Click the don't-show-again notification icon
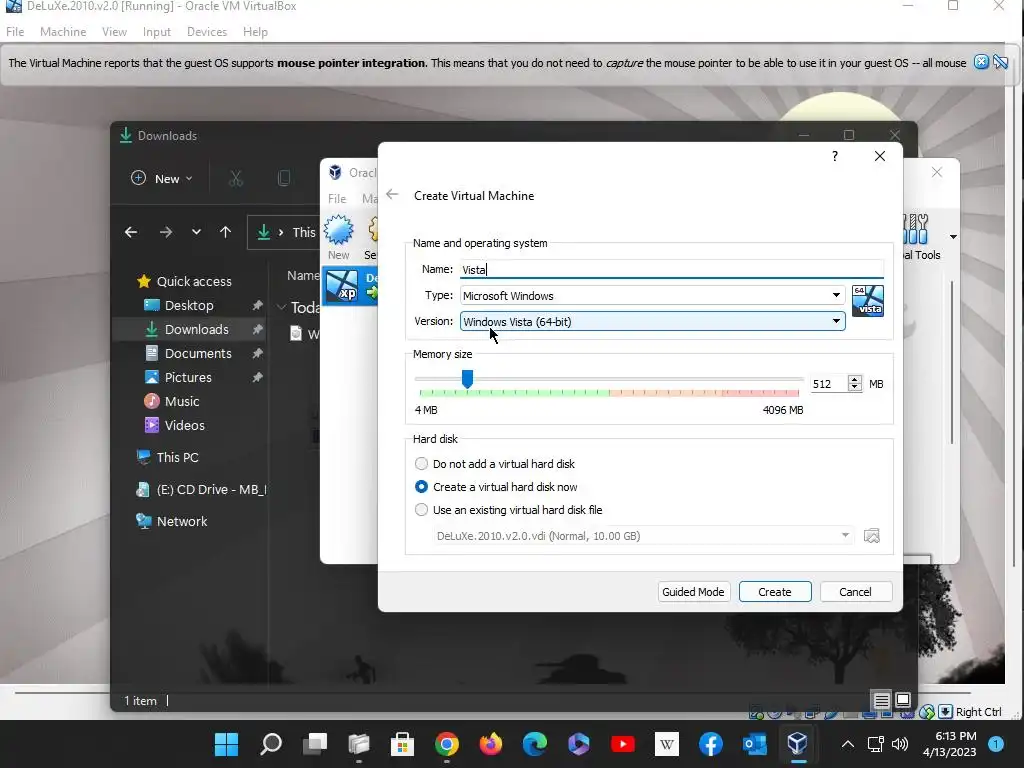This screenshot has width=1024, height=768. point(1000,63)
